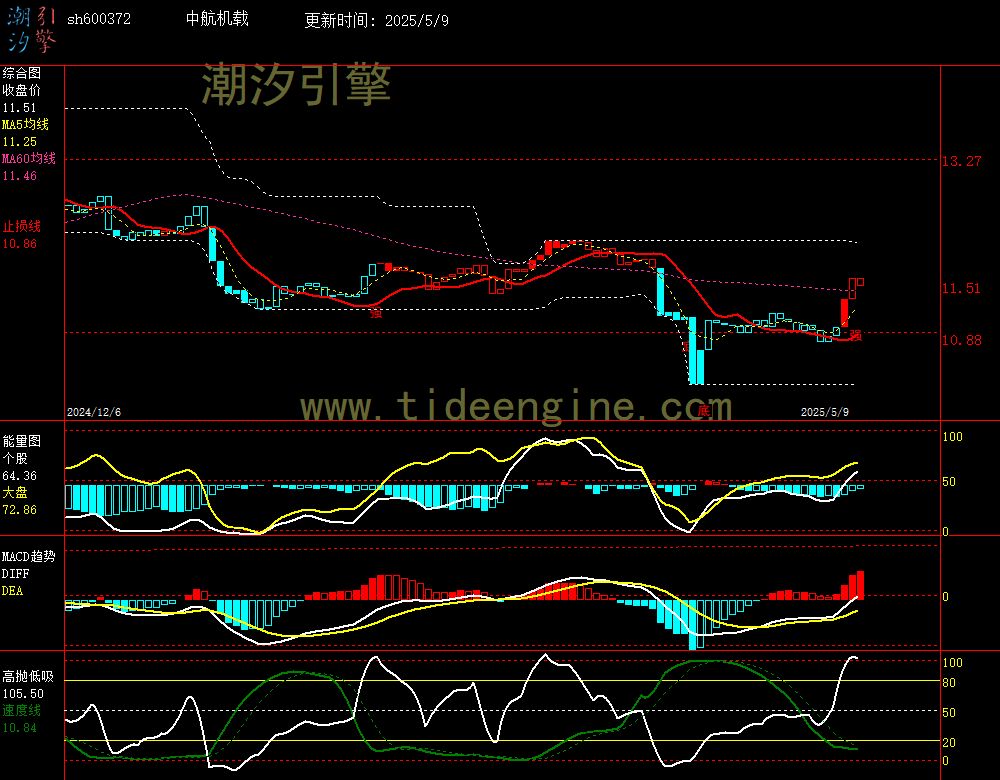Click the end date 2025/5/9 on chart axis
1000x780 pixels.
825,412
